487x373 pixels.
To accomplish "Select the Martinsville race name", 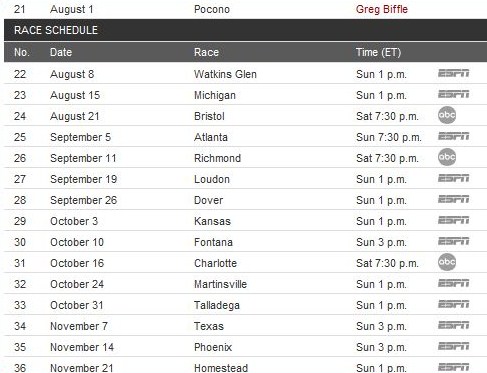I will (x=220, y=284).
